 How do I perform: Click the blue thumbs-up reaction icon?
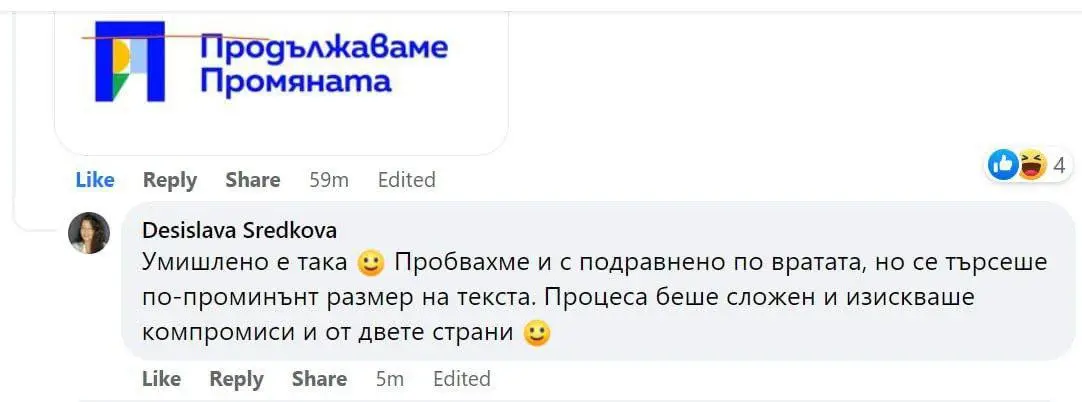1003,164
